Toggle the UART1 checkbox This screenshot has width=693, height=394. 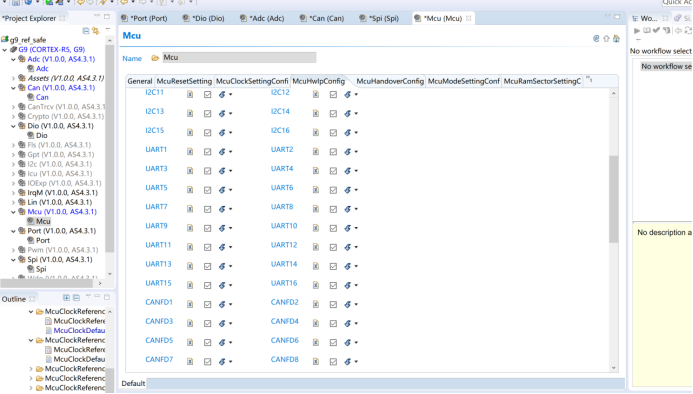[207, 152]
